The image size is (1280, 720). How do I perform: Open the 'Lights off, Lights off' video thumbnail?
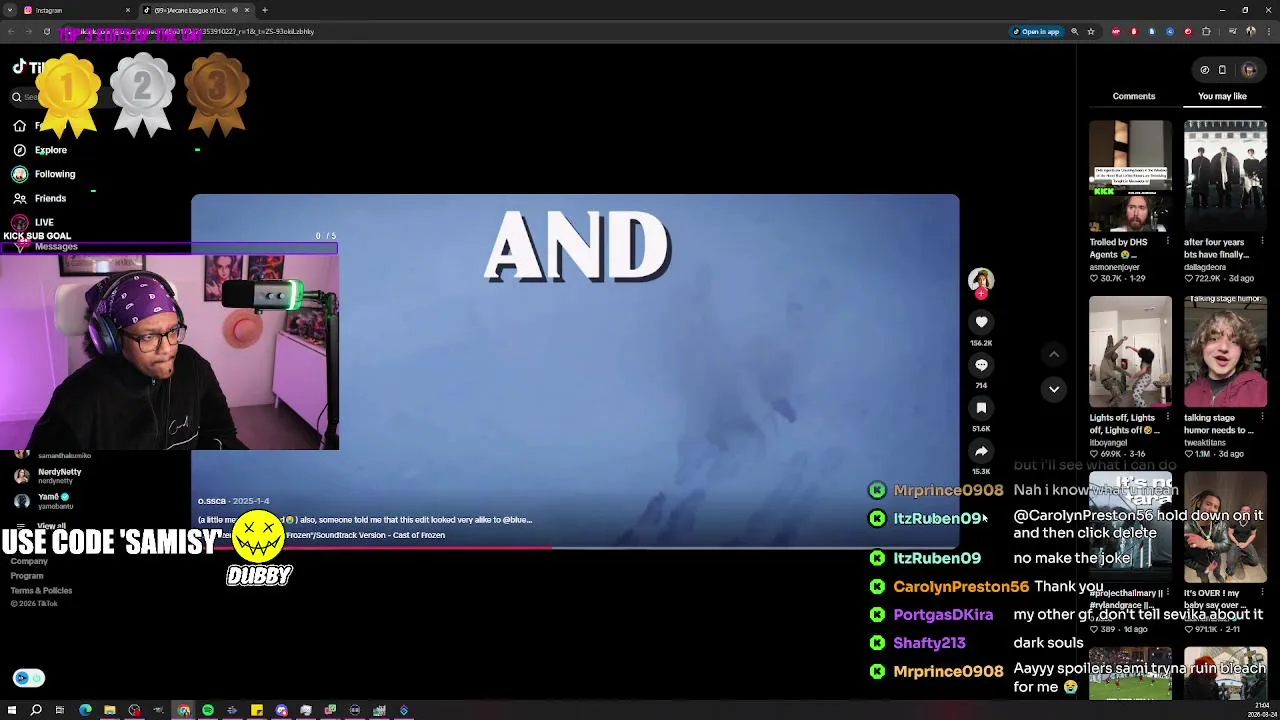pos(1130,352)
